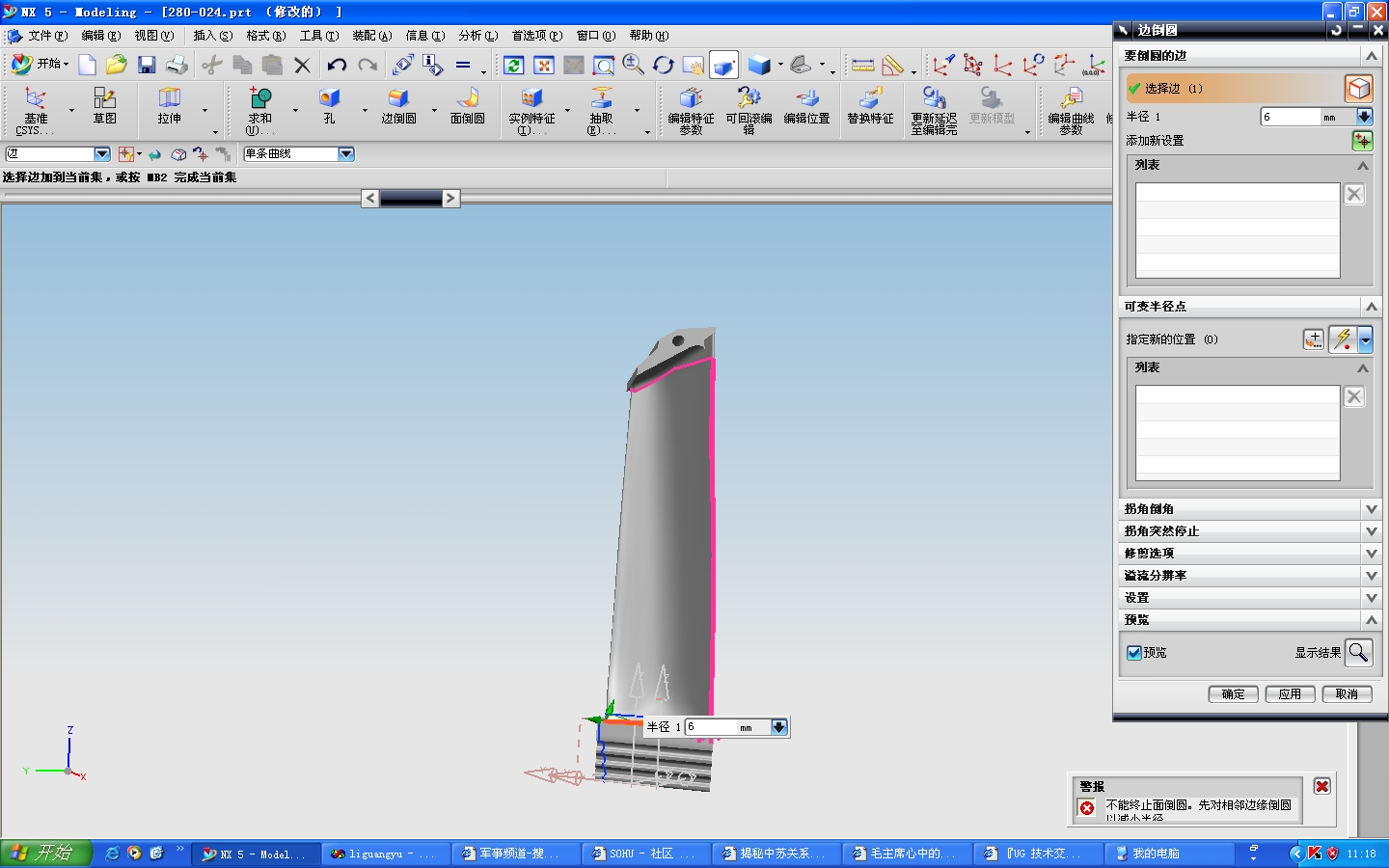Image resolution: width=1389 pixels, height=868 pixels.
Task: Switch to the SOHU 社区 taskbar window
Action: 645,854
